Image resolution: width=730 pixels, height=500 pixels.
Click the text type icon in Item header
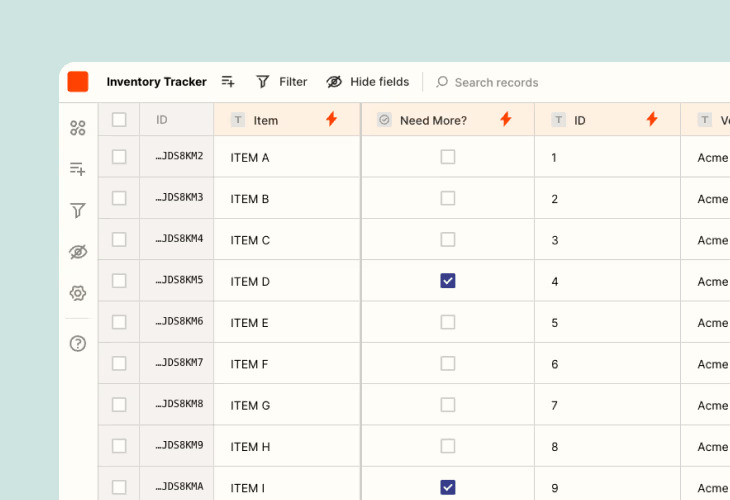coord(238,120)
